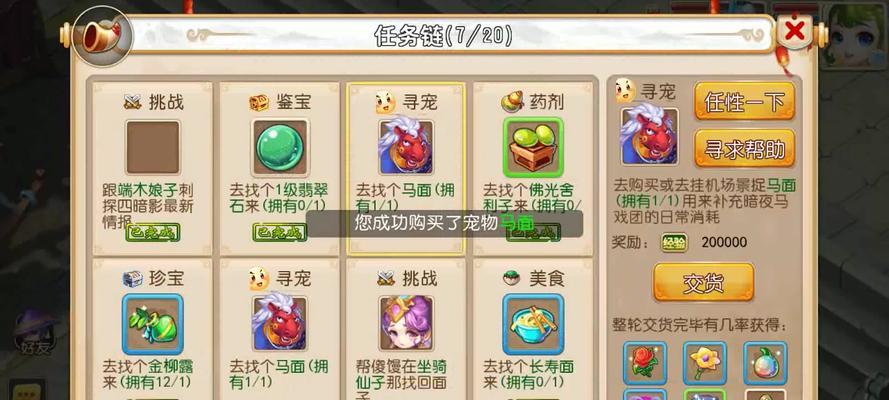Click the 马面 pet portrait in detail panel
This screenshot has width=889, height=400.
[x=650, y=137]
